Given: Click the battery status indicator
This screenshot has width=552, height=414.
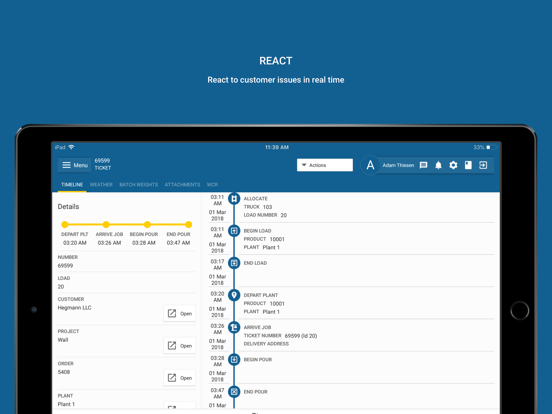Looking at the screenshot, I should 491,147.
